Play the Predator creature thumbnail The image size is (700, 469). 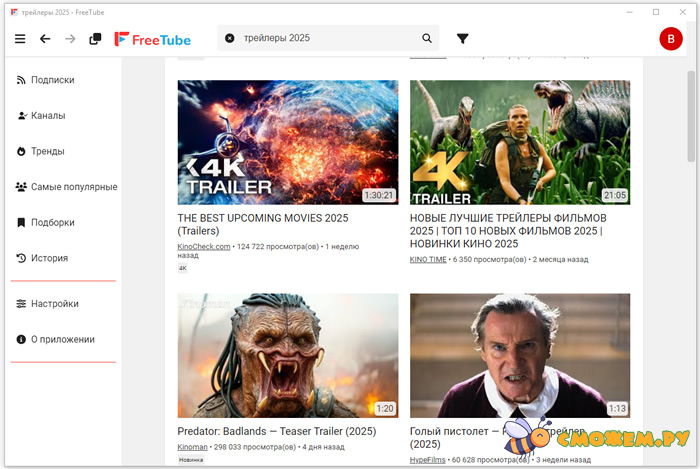[288, 356]
